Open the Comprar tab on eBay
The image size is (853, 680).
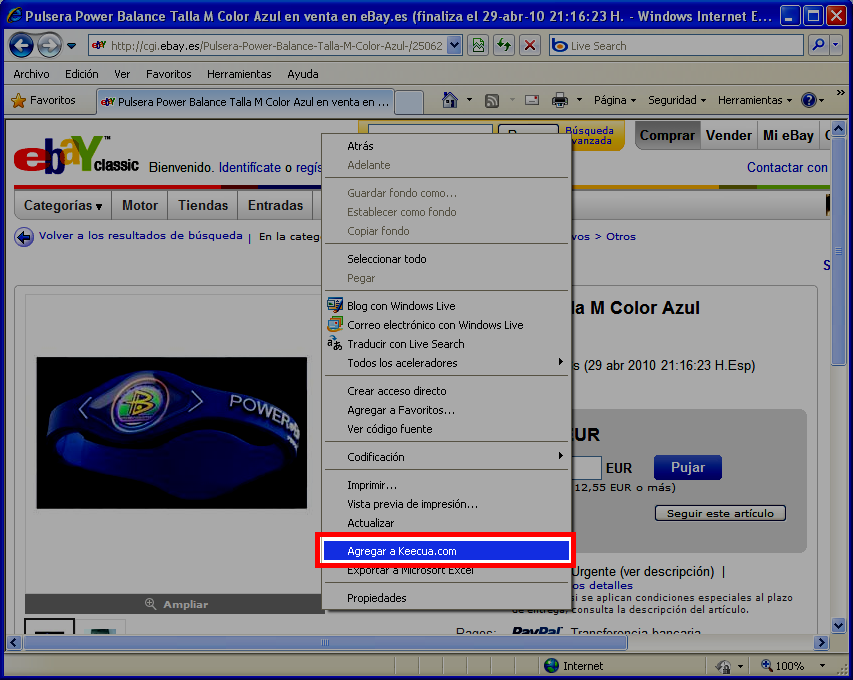[x=667, y=135]
